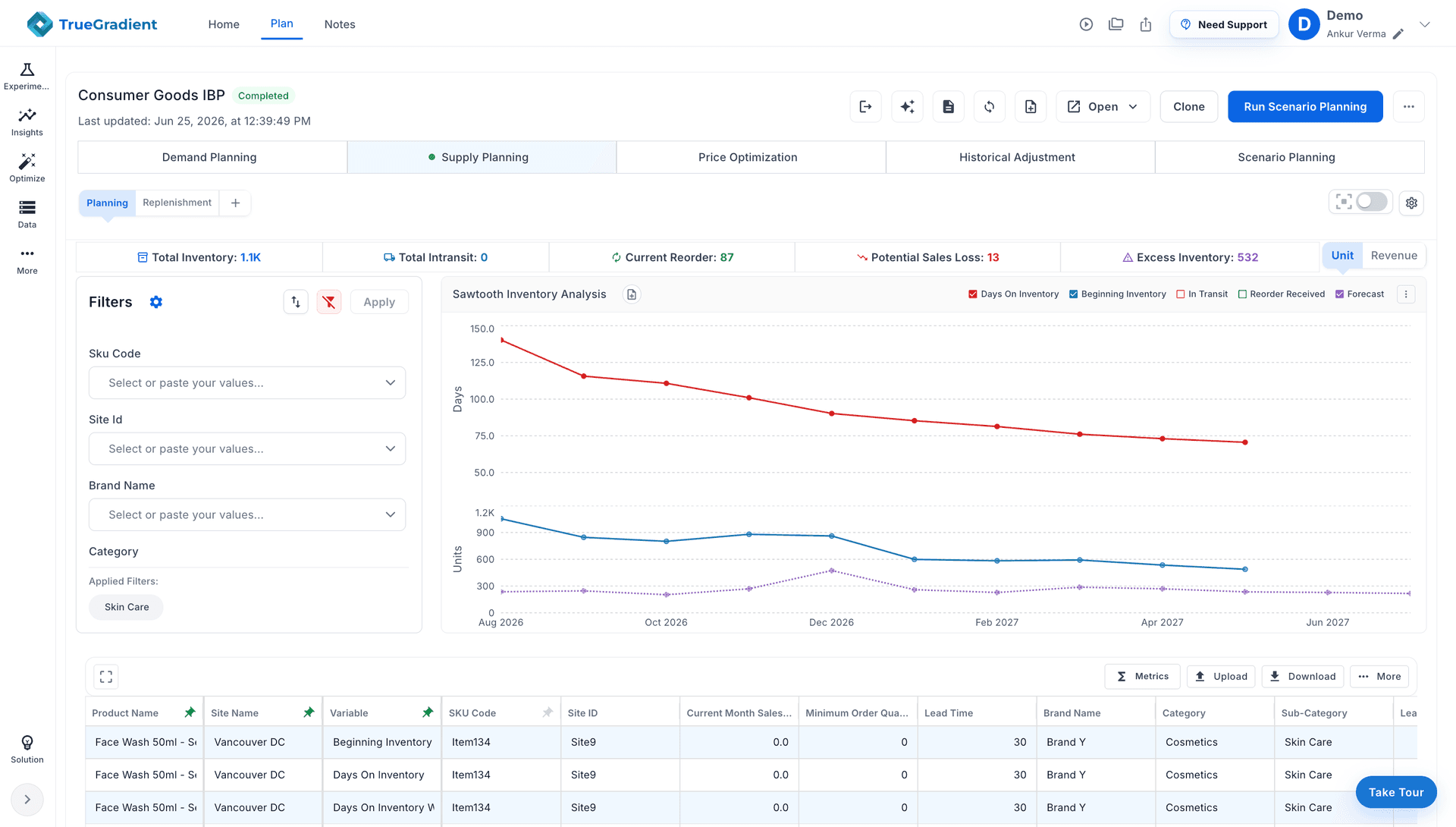Viewport: 1456px width, 827px height.
Task: Click the filter sort arrows icon
Action: point(296,302)
